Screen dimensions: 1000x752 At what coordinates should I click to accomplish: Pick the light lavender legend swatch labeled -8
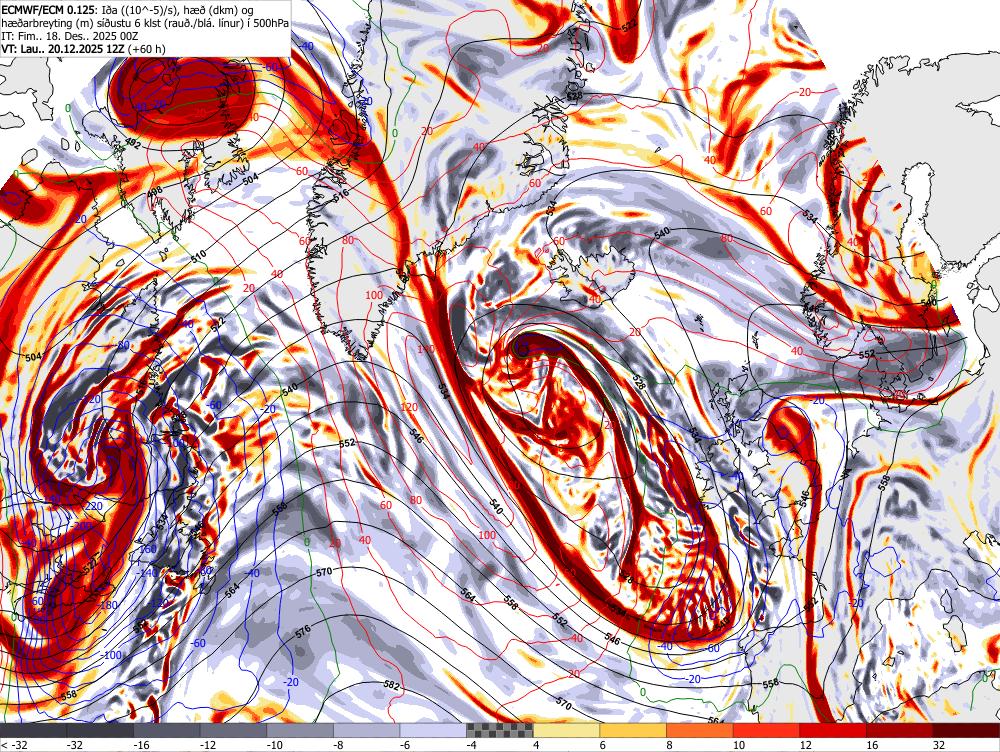367,730
